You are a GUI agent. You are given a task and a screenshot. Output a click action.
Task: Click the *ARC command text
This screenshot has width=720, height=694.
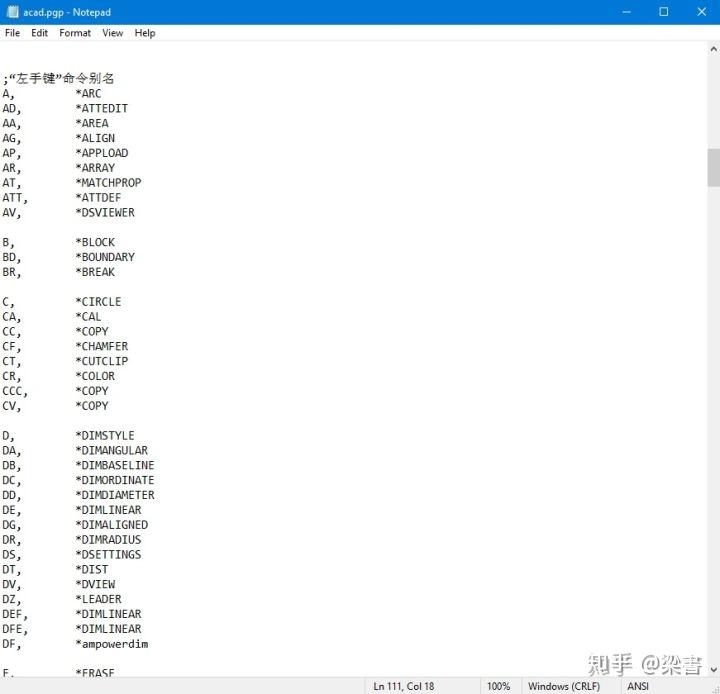[88, 94]
